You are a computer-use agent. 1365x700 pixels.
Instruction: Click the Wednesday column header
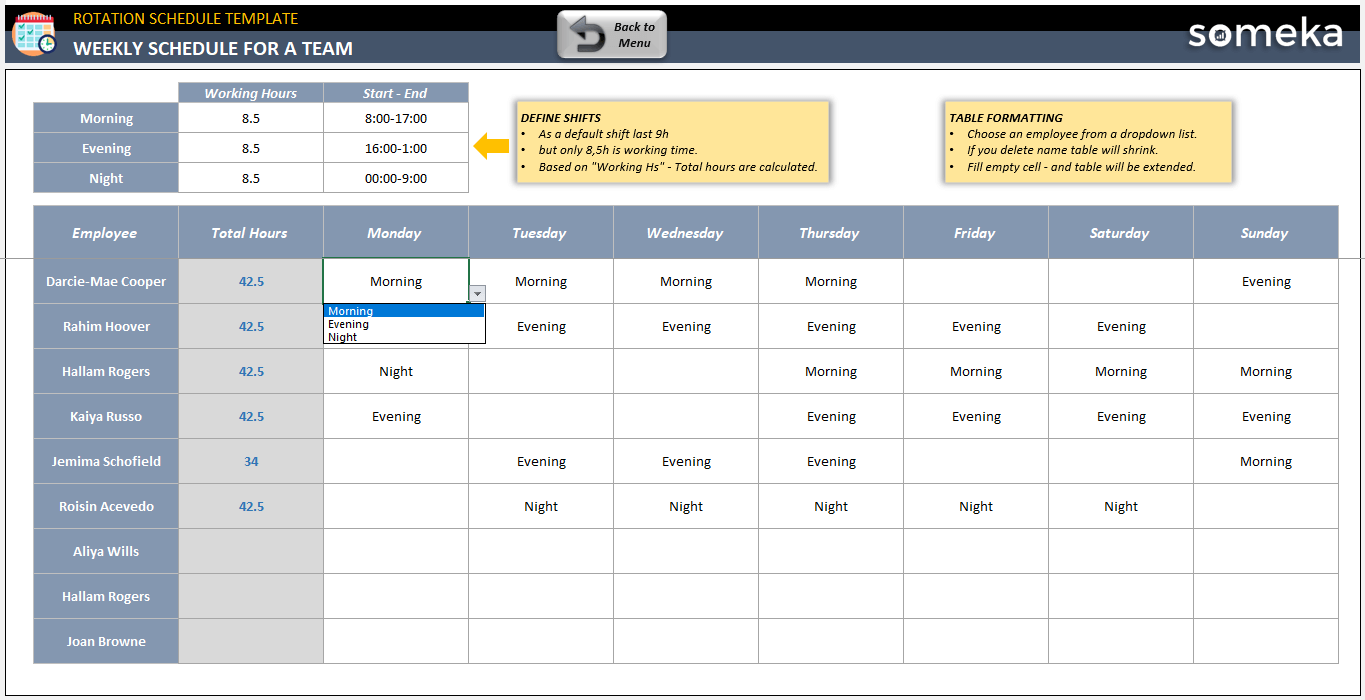tap(686, 232)
